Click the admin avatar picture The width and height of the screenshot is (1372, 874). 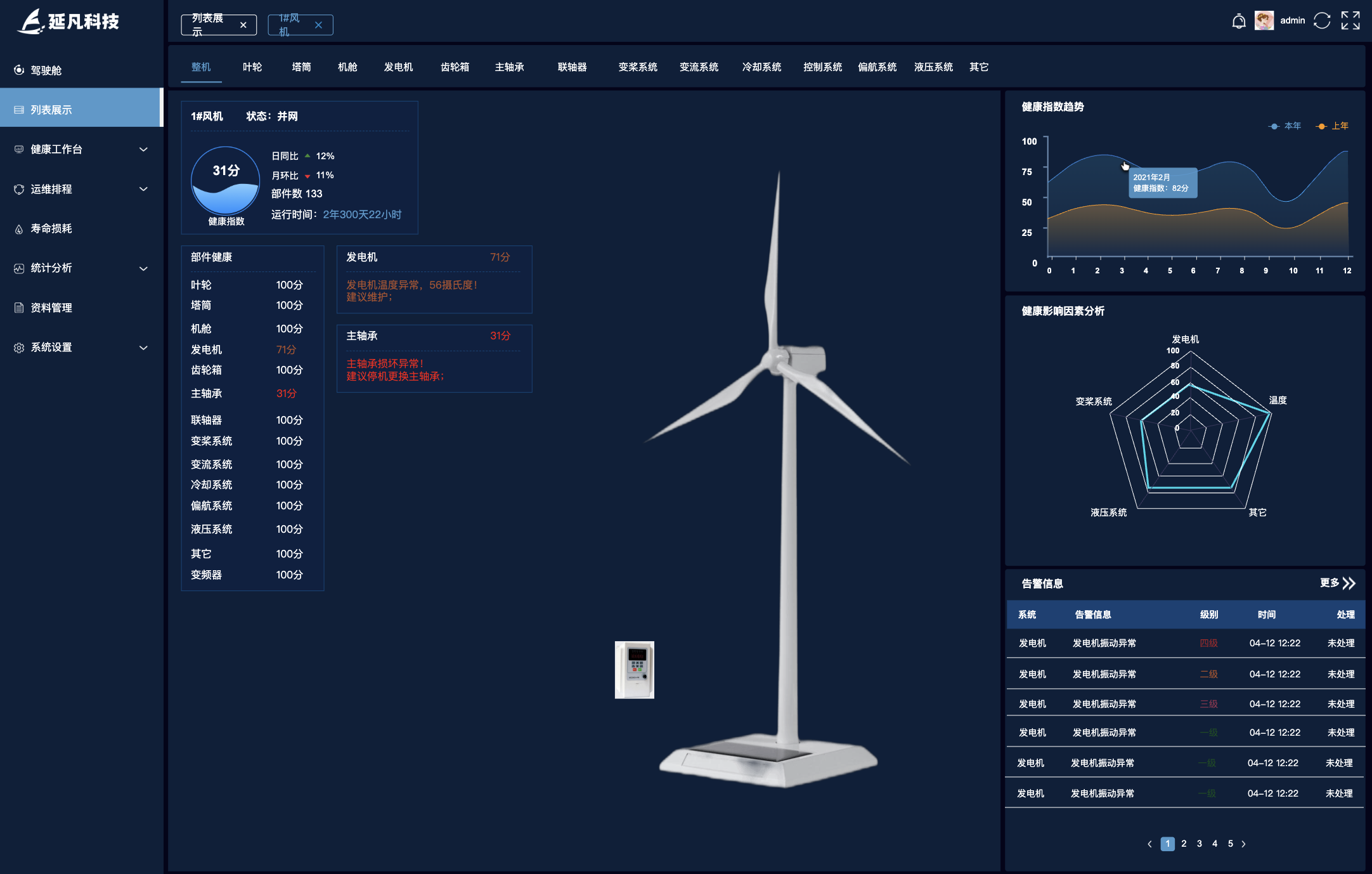pyautogui.click(x=1264, y=21)
